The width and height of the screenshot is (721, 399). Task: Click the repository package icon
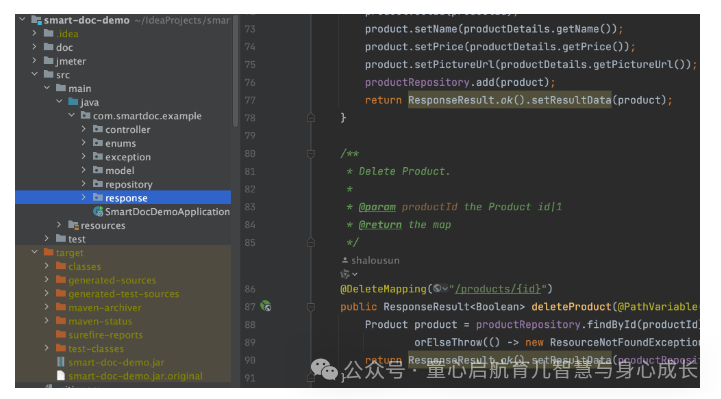[98, 184]
